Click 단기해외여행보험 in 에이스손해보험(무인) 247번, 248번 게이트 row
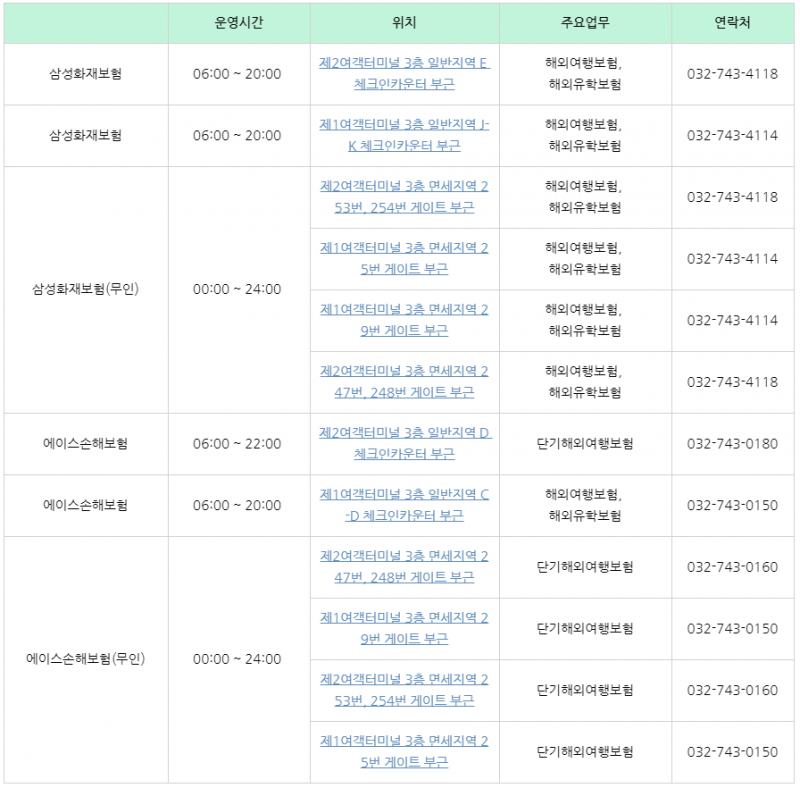This screenshot has width=800, height=788. [585, 567]
